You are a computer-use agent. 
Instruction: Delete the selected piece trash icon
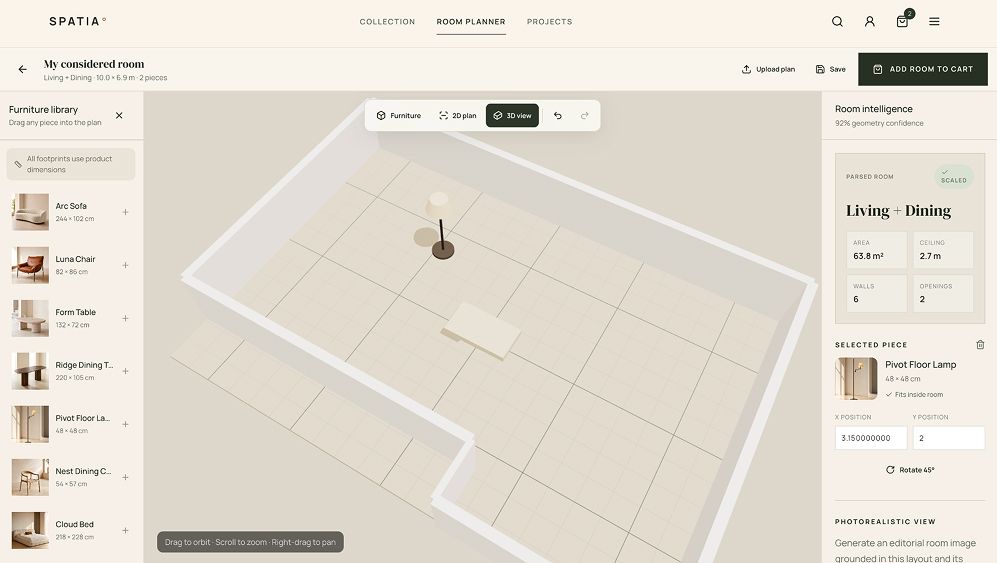980,345
